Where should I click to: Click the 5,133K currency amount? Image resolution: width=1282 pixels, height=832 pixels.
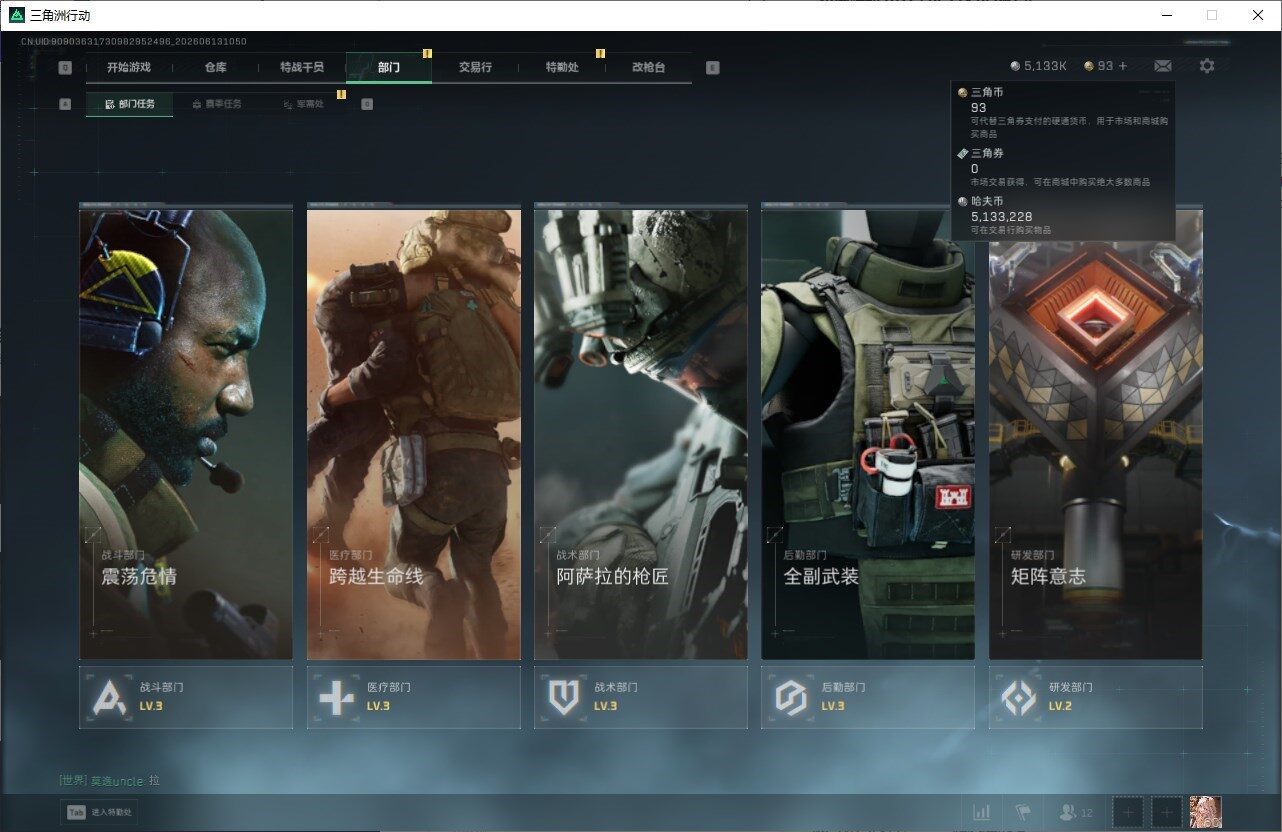click(x=1045, y=66)
